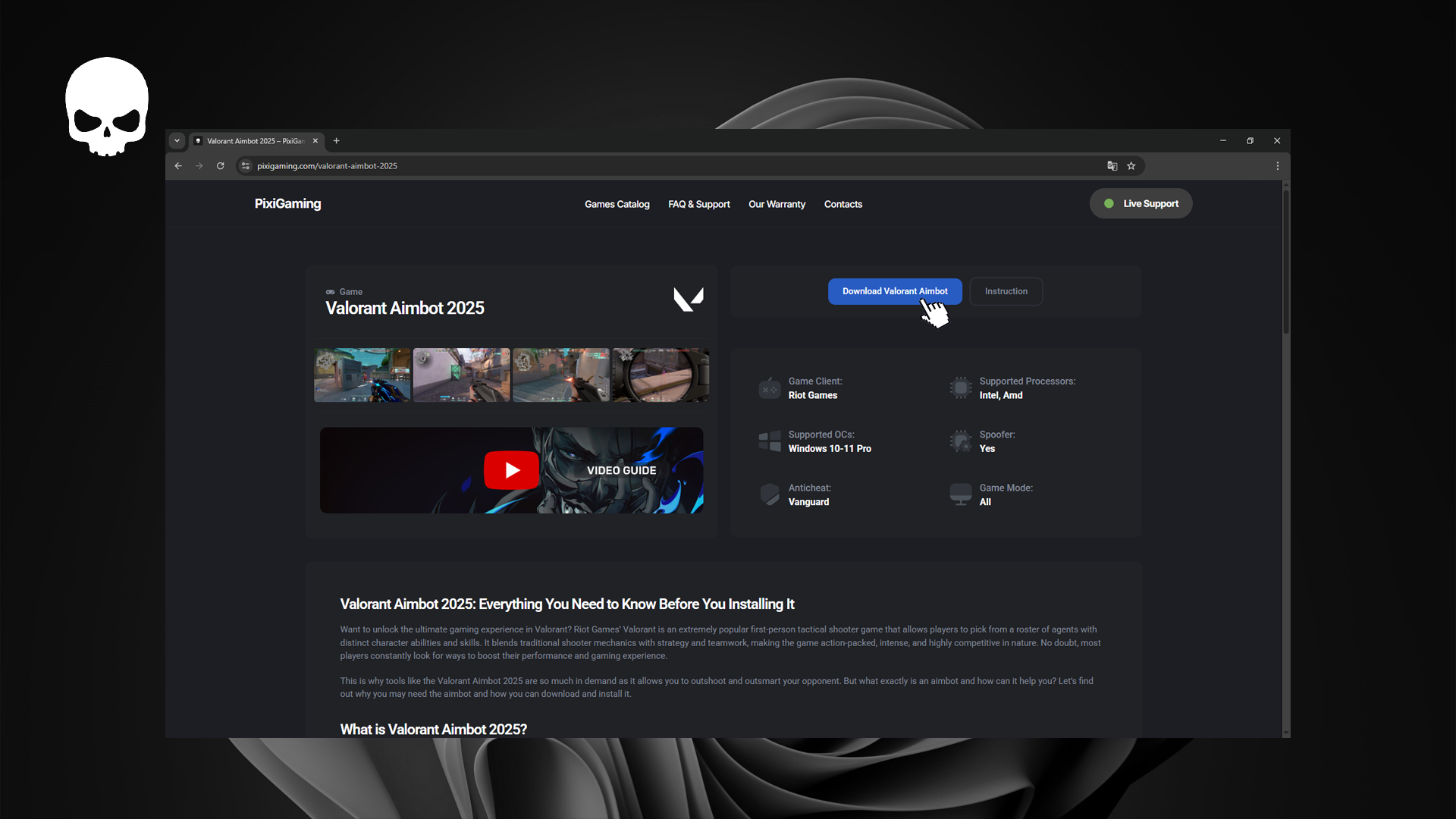The height and width of the screenshot is (819, 1456).
Task: Click Download Valorant Aimbot button
Action: tap(895, 291)
